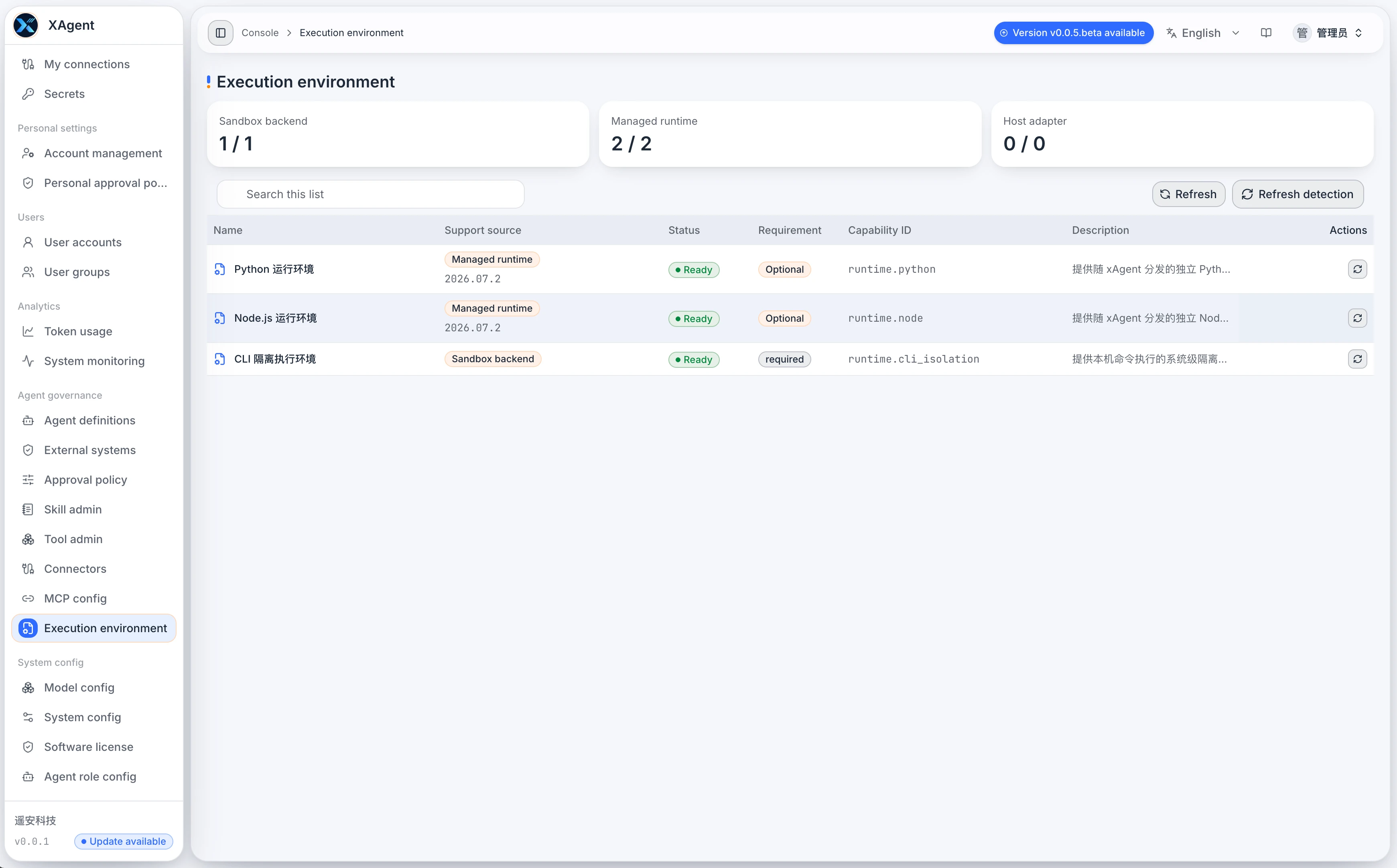
Task: Click the User groups icon
Action: (28, 272)
